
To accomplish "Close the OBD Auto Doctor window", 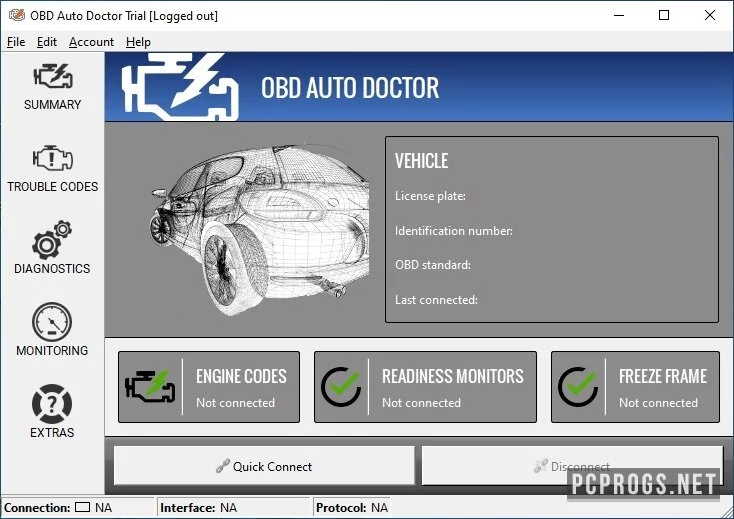I will point(710,15).
